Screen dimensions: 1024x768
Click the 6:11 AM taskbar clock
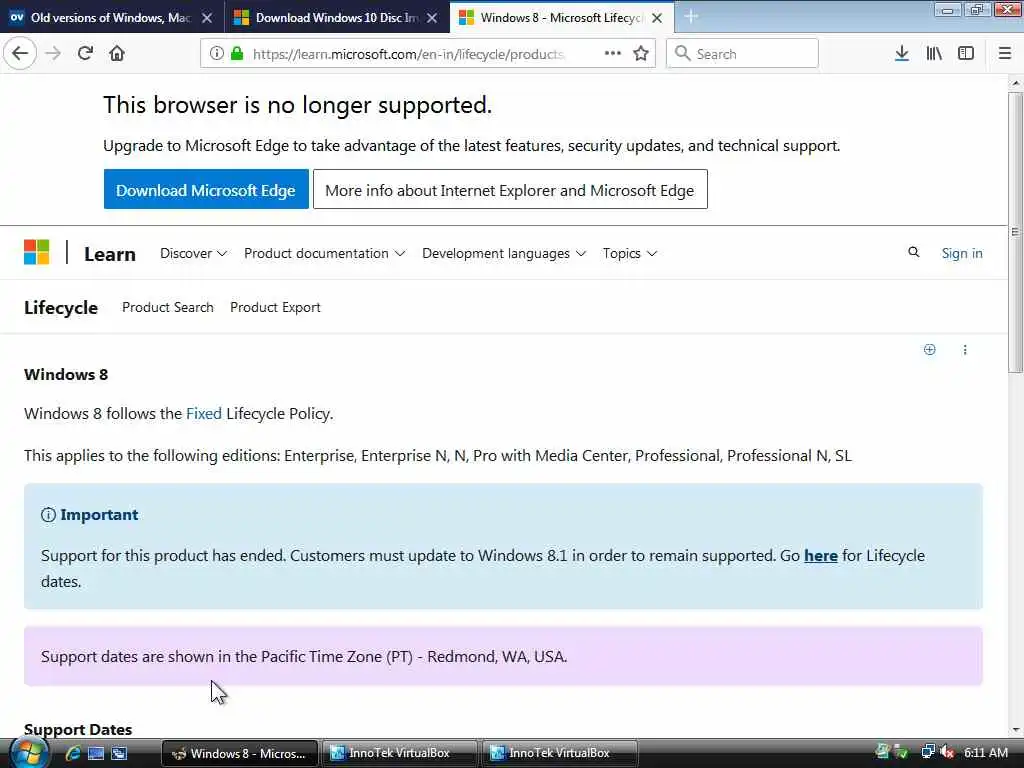pos(985,752)
